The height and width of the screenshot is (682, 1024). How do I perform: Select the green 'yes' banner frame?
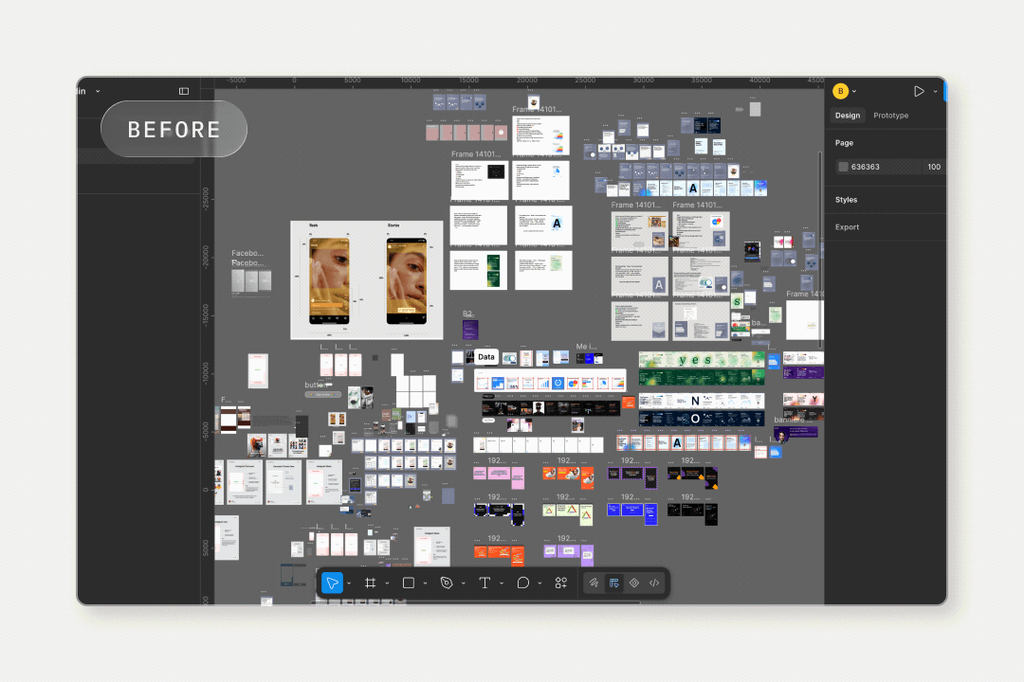(701, 360)
